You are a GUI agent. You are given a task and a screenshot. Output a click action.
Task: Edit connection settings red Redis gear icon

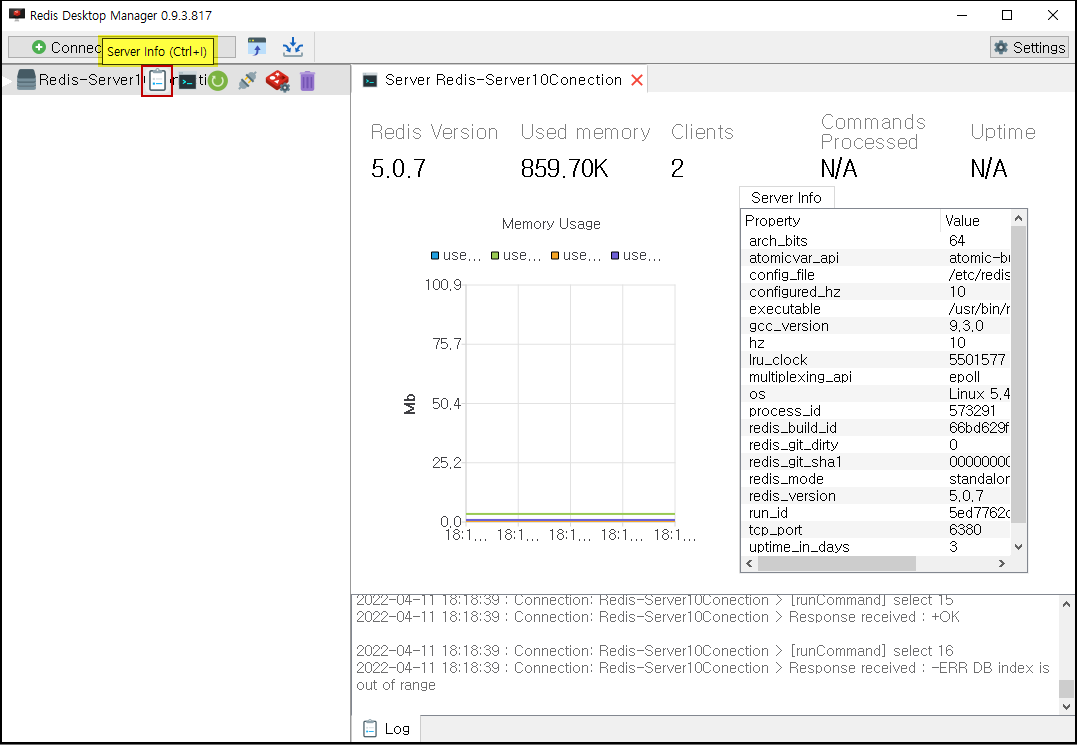(277, 81)
